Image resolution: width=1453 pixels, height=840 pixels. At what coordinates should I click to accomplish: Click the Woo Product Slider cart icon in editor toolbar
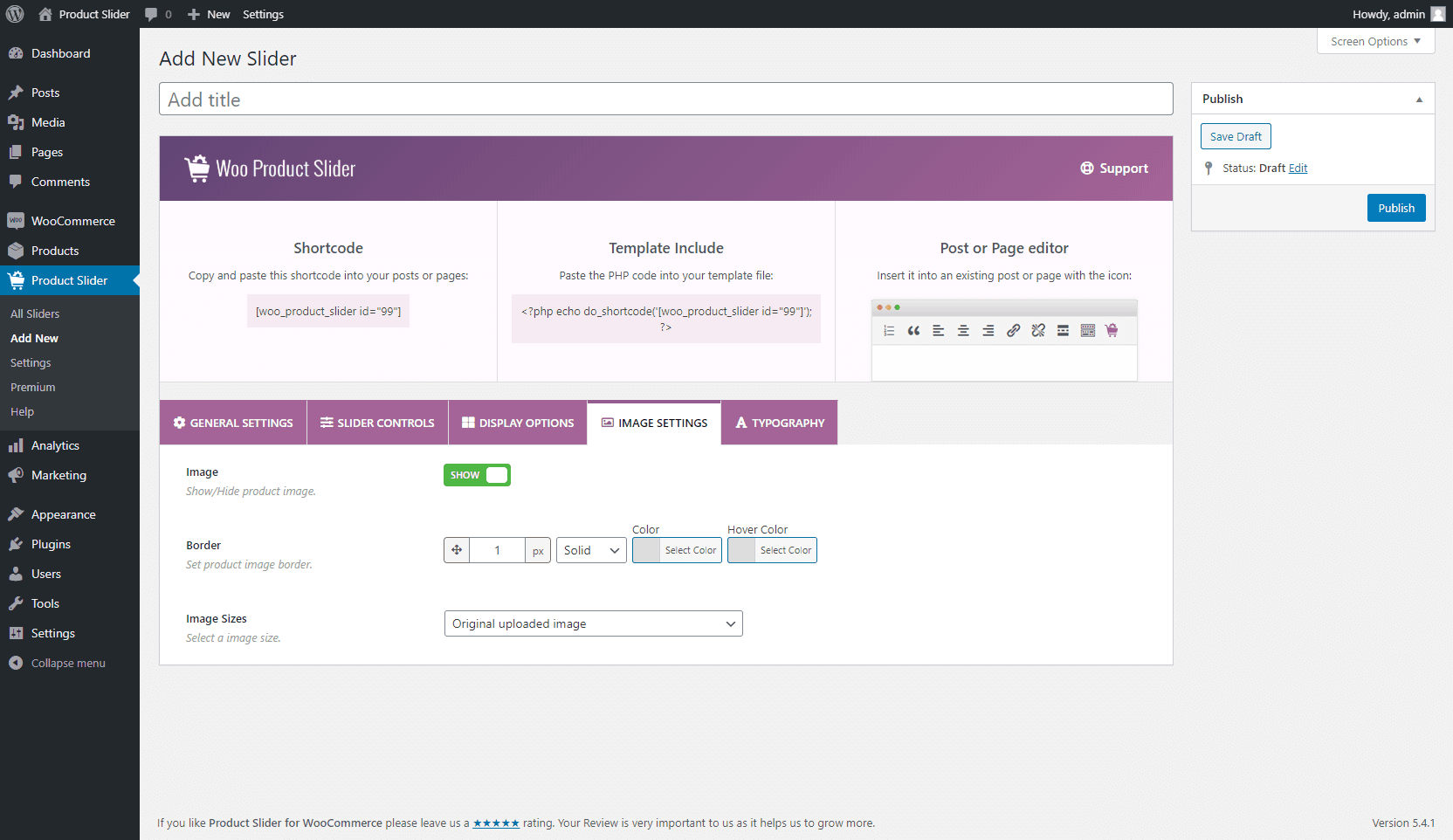click(x=1112, y=330)
